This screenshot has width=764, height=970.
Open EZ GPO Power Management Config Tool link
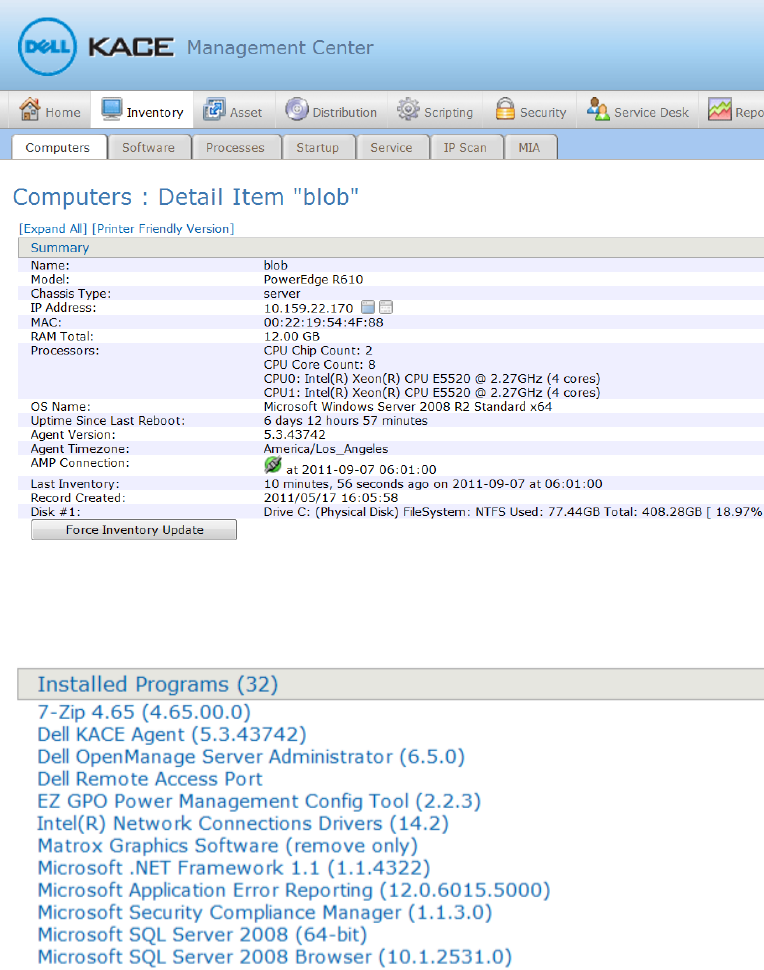point(259,801)
